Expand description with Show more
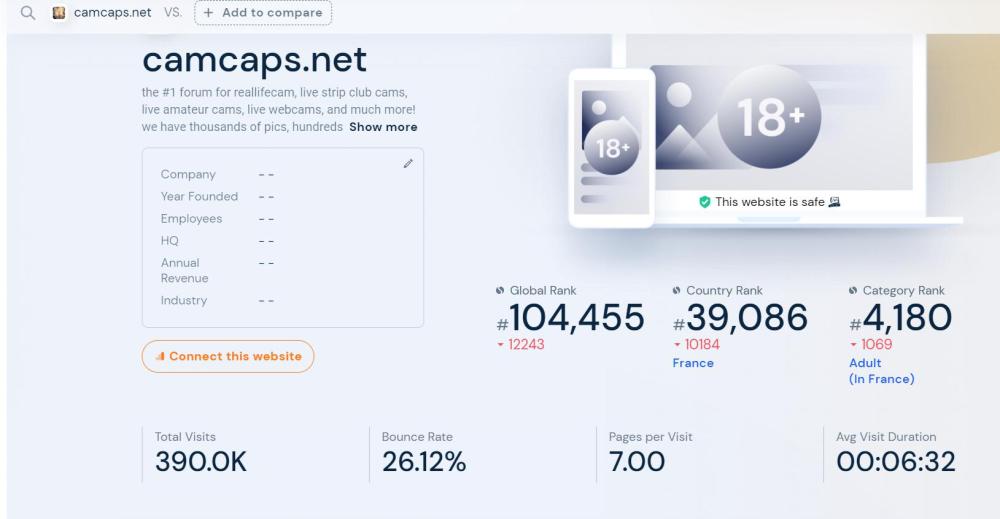This screenshot has height=519, width=1000. [x=383, y=127]
